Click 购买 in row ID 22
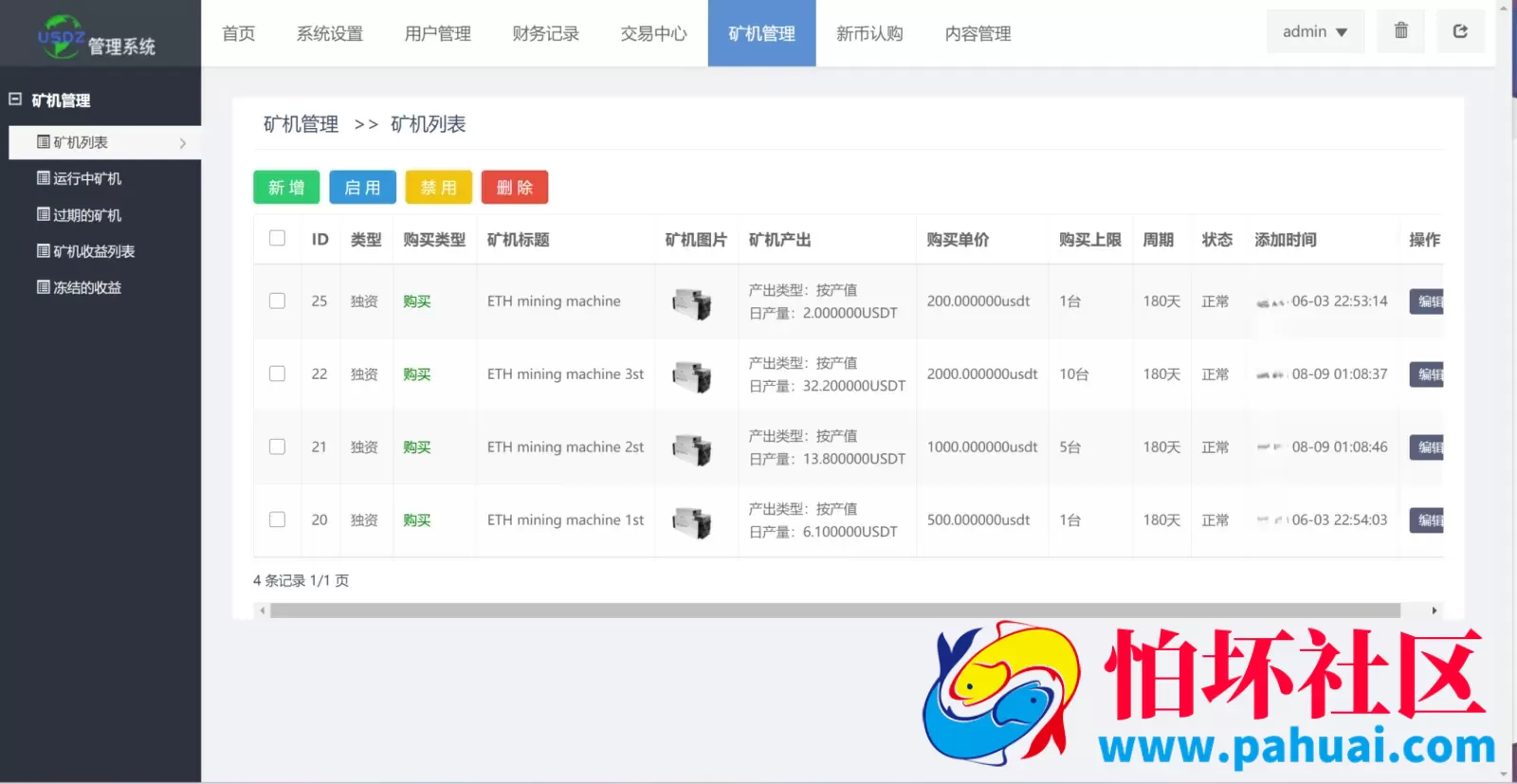The width and height of the screenshot is (1517, 784). [x=417, y=374]
